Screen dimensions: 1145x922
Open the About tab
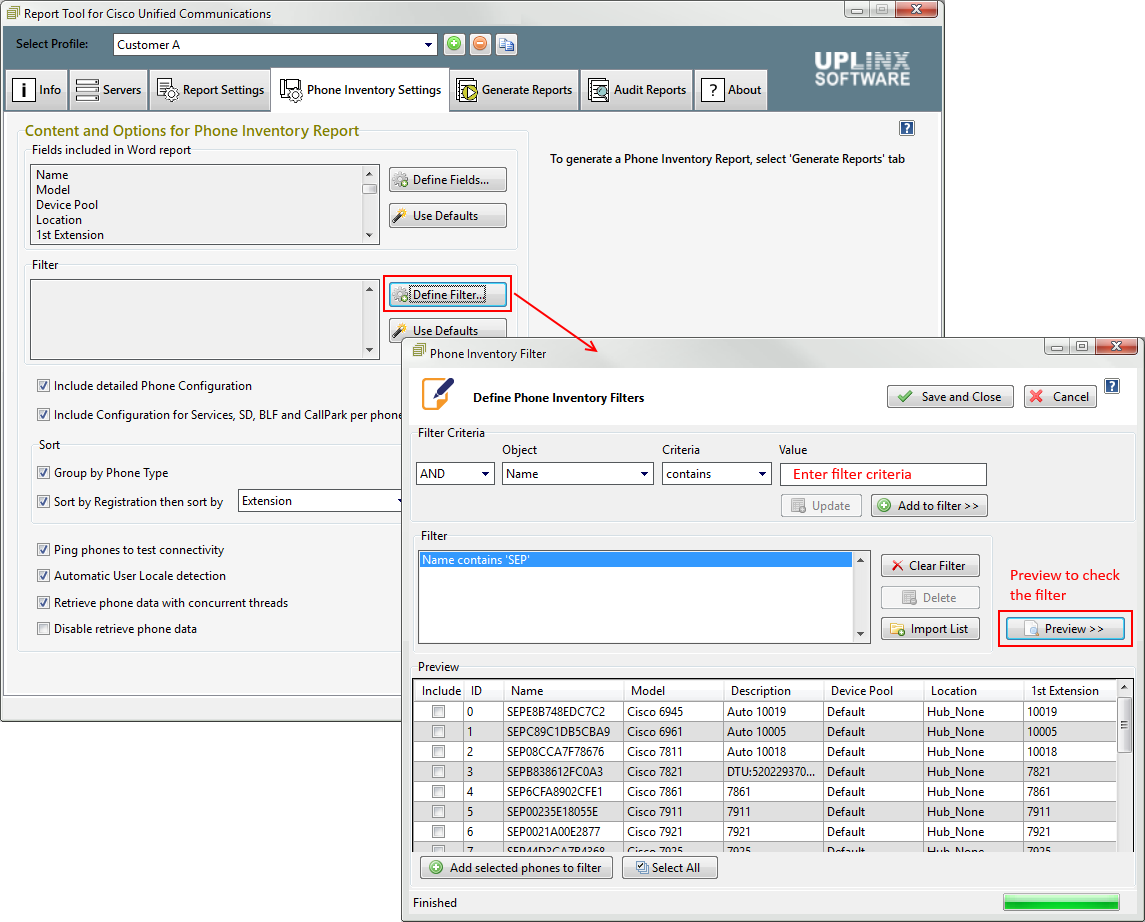point(731,90)
